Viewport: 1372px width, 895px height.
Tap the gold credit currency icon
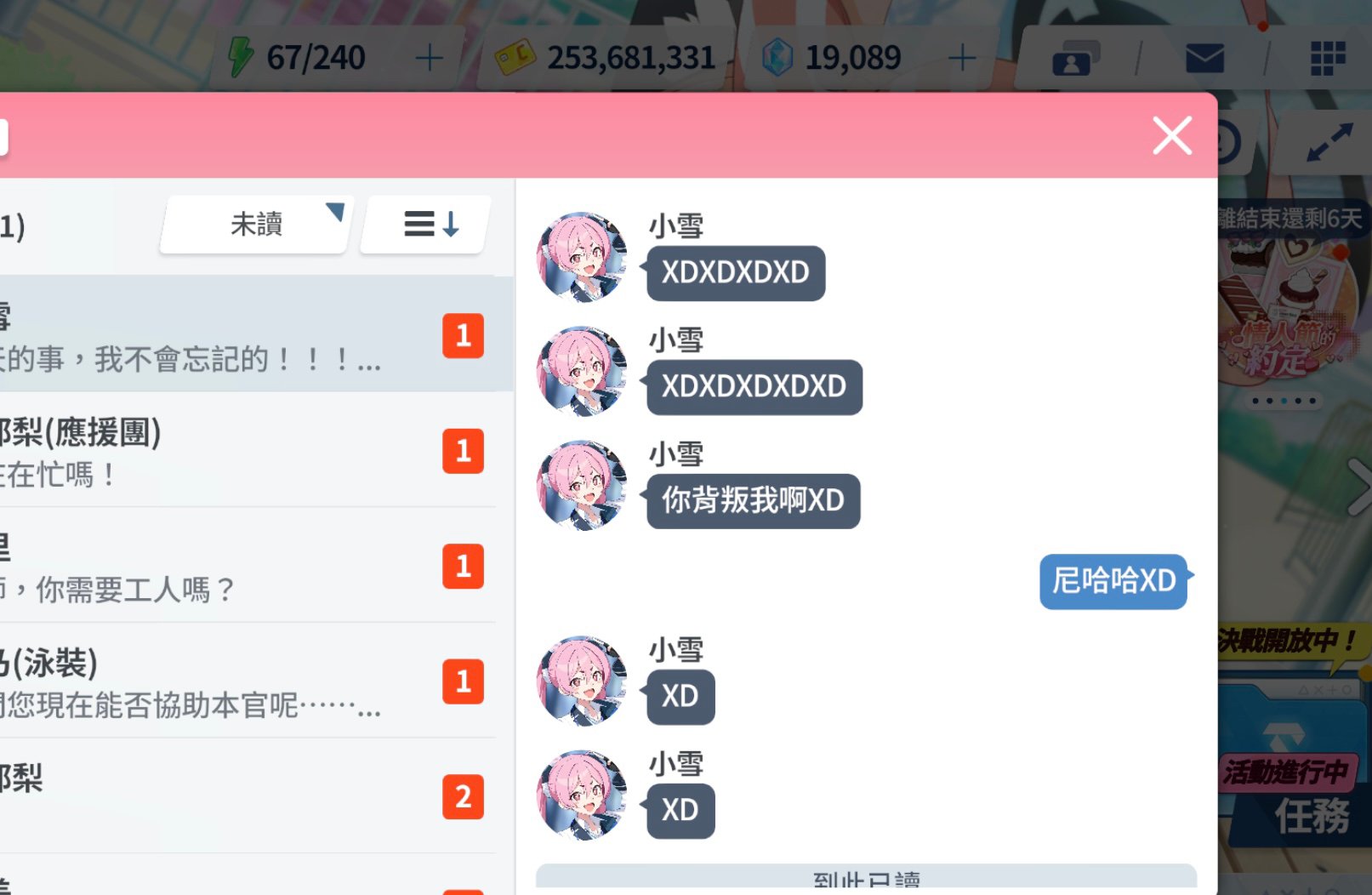click(x=515, y=58)
